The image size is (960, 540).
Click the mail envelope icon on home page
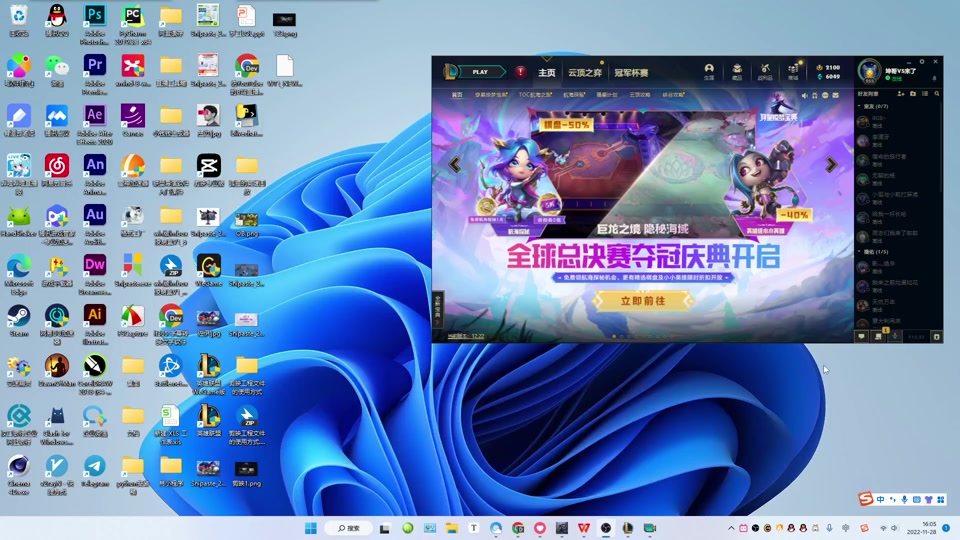835,96
